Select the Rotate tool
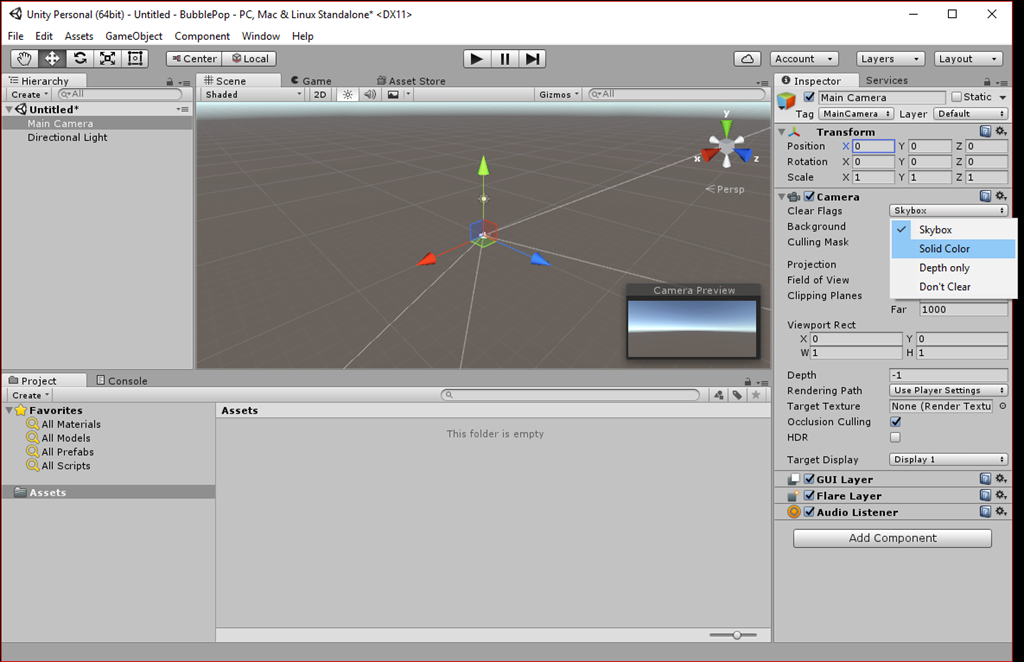This screenshot has height=662, width=1024. click(x=80, y=59)
